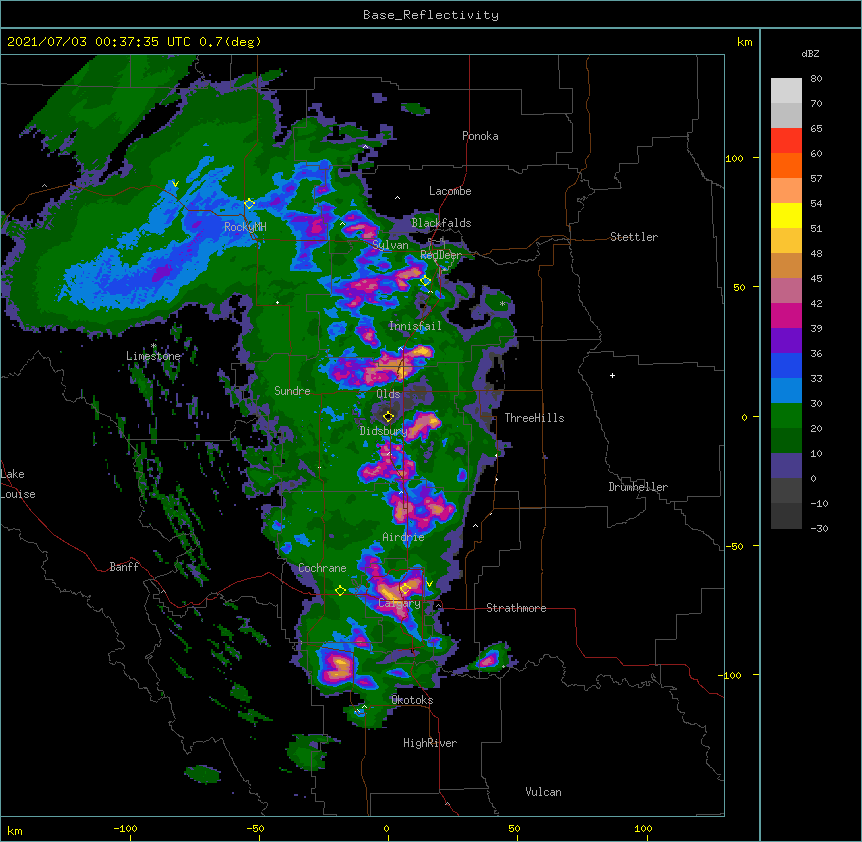The image size is (862, 842).
Task: Click the Cochrane label
Action: 322,568
